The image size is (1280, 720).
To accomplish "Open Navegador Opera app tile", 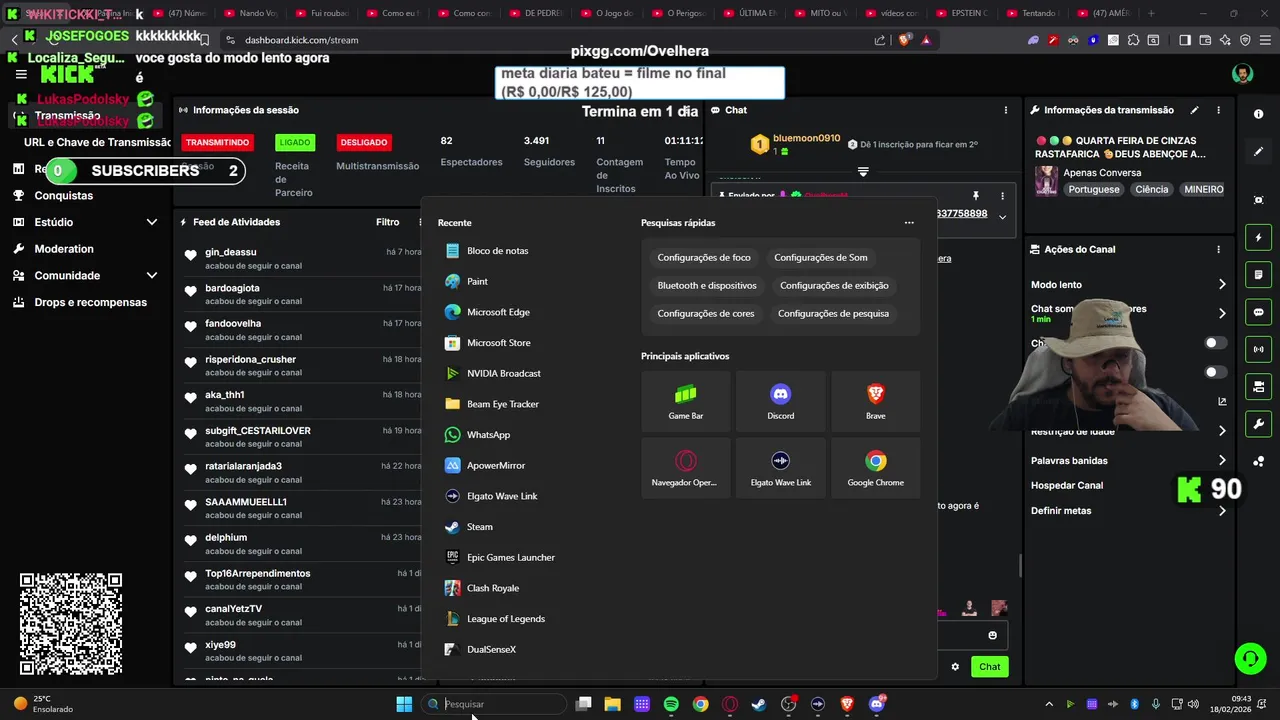I will point(686,468).
